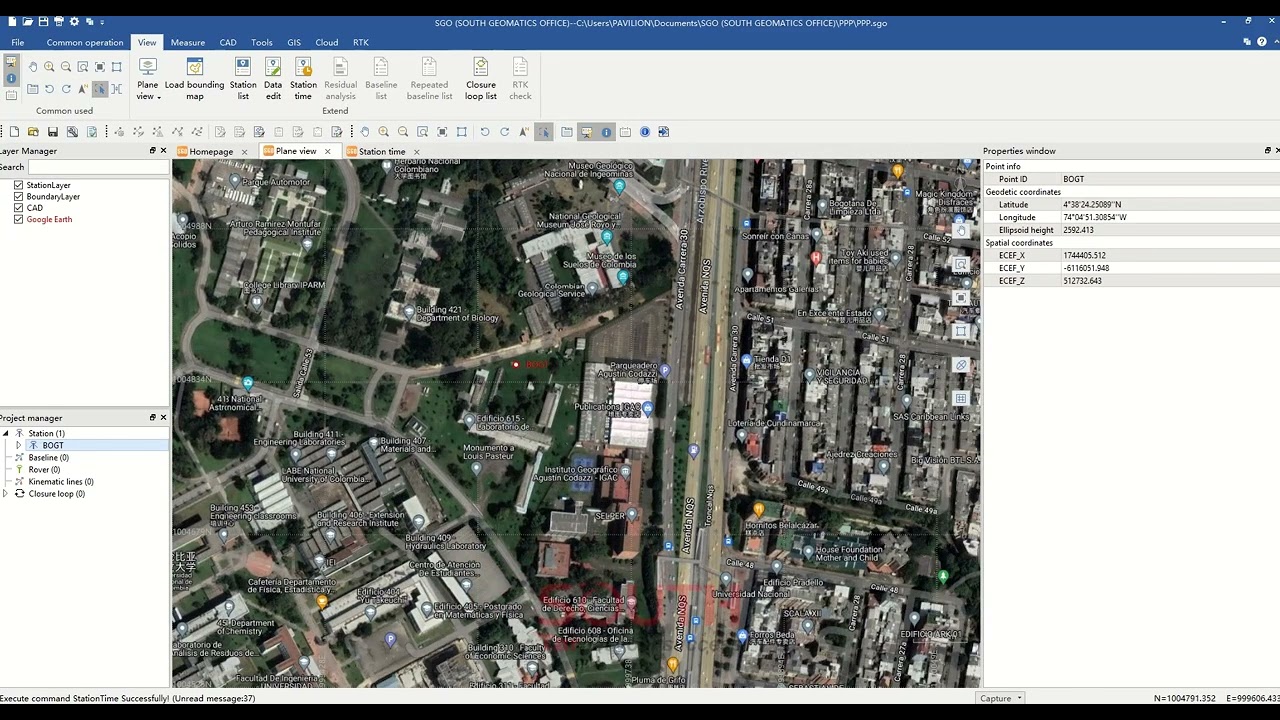Click the Station time ribbon icon
Viewport: 1280px width, 720px height.
point(303,78)
